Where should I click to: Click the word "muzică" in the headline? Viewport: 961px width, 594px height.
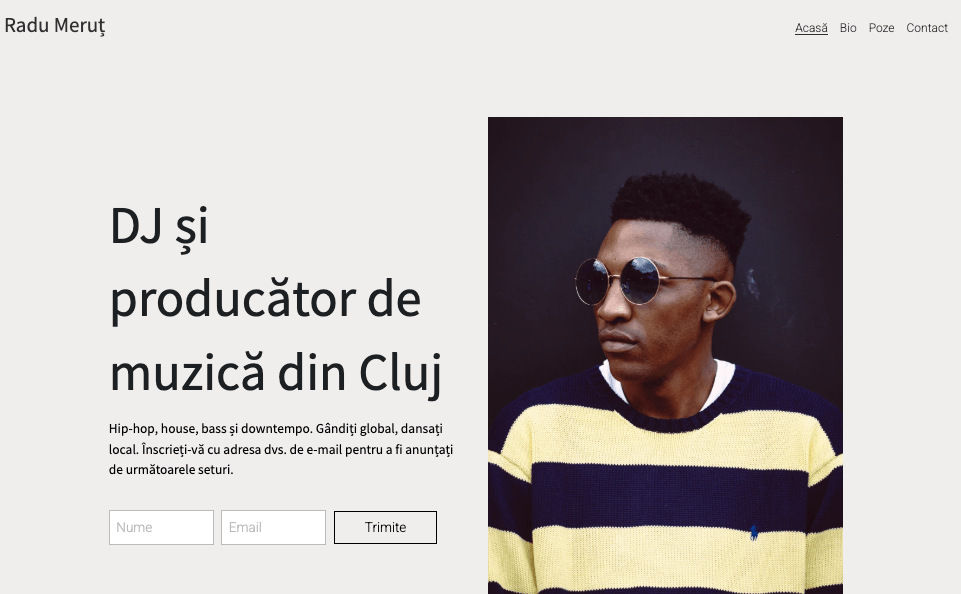coord(188,373)
